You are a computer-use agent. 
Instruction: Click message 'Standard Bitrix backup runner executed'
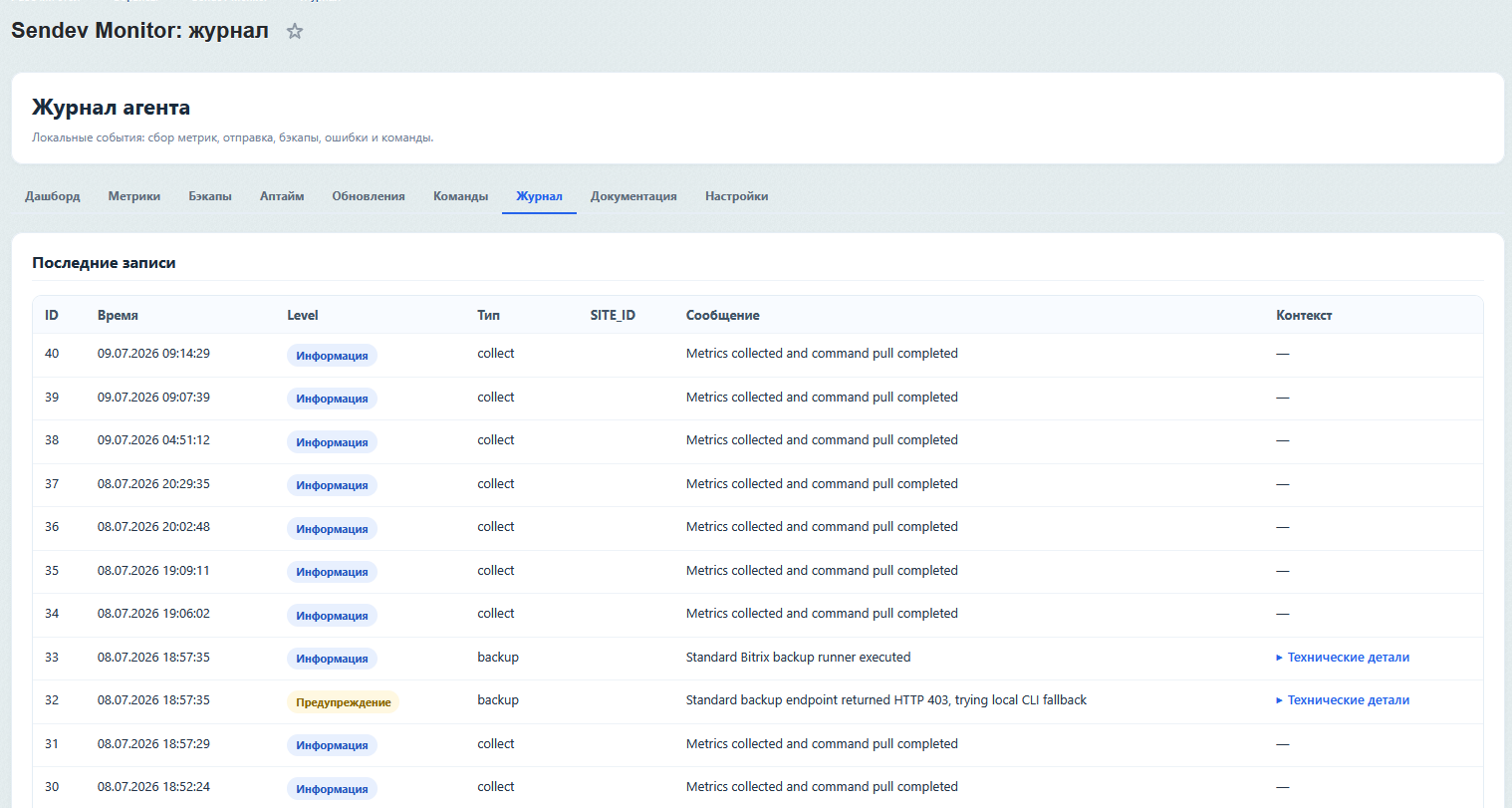[798, 657]
